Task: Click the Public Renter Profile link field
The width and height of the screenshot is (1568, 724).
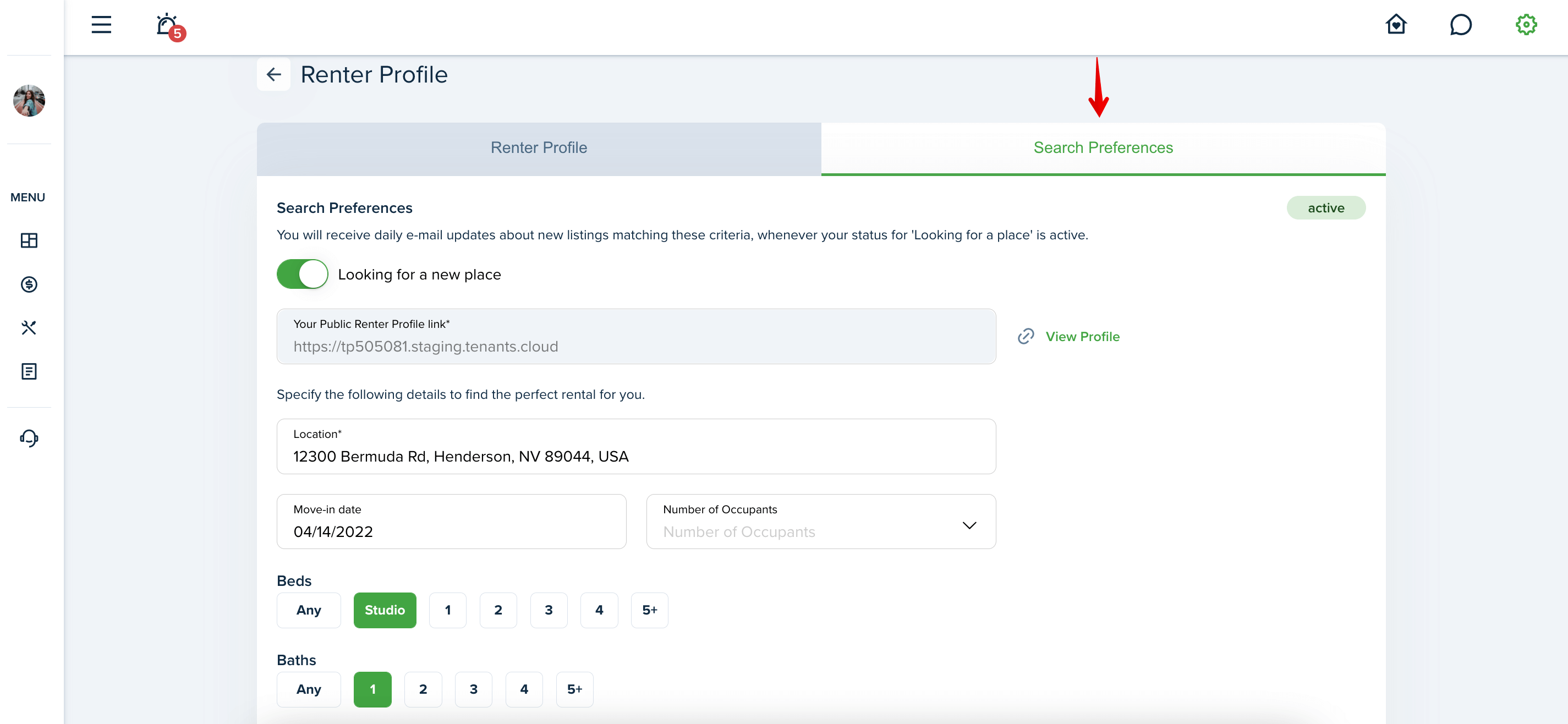Action: [636, 336]
